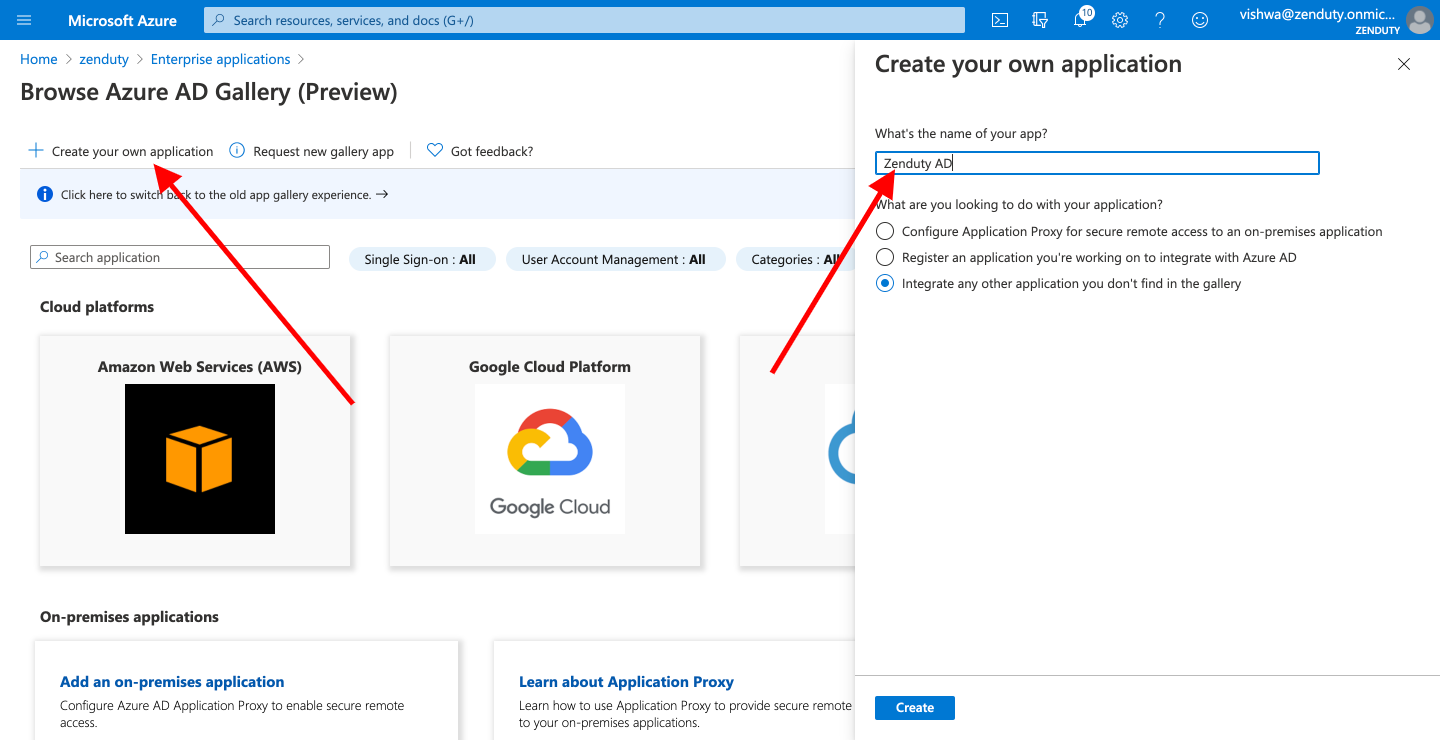Click the app name field containing Zenduty AD

[x=1097, y=163]
